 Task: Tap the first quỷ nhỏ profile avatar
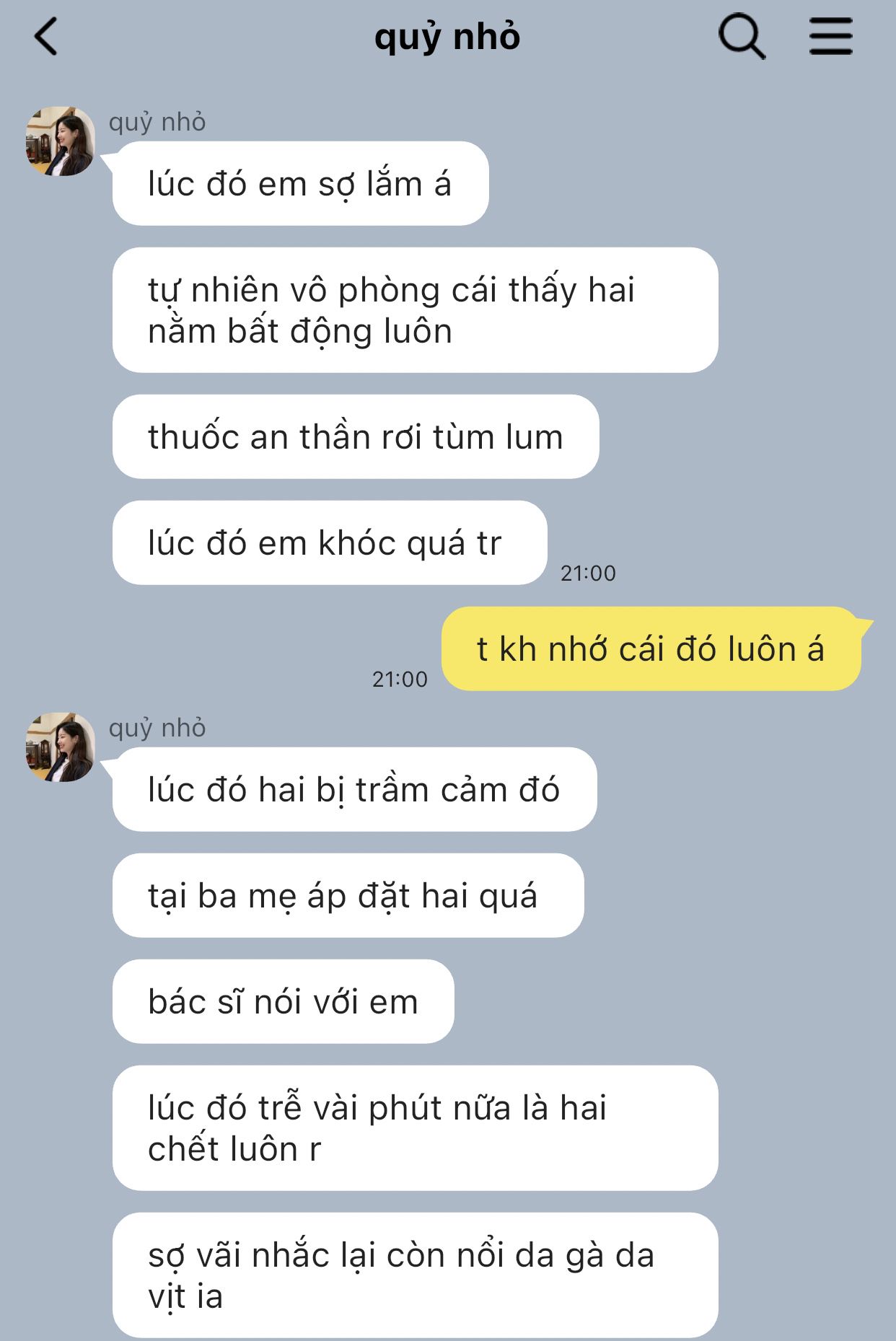coord(61,141)
